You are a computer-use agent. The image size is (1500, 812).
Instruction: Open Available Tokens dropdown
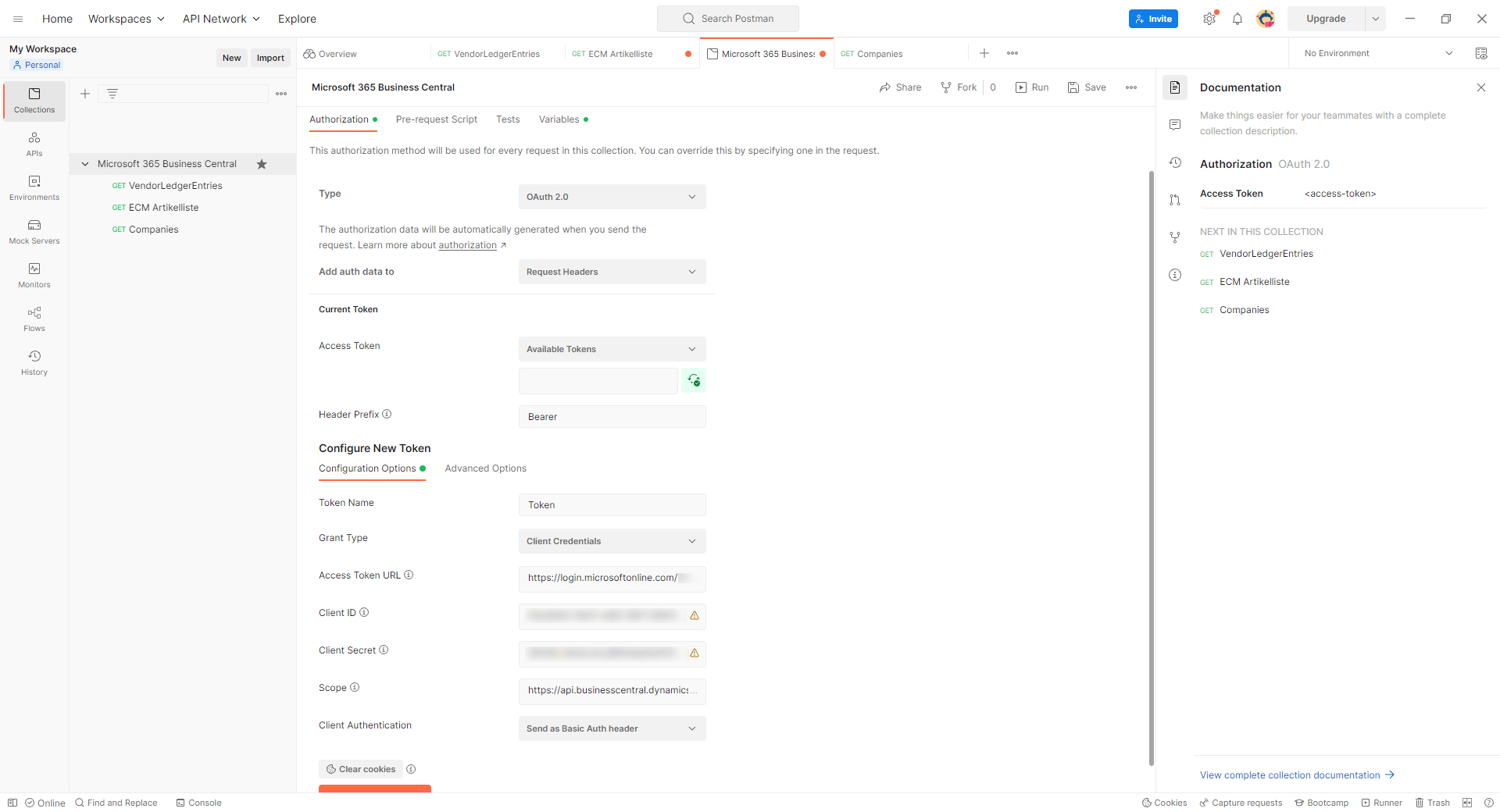click(x=612, y=349)
